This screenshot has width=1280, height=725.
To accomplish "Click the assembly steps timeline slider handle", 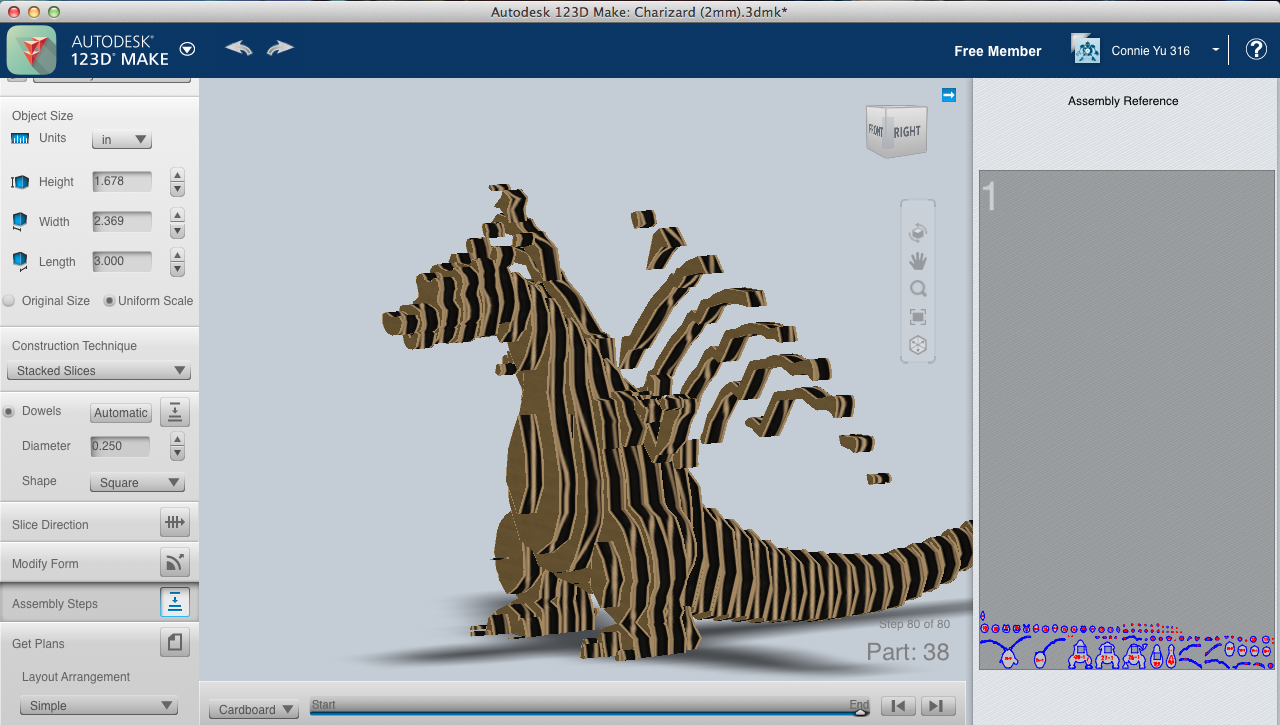I will coord(860,711).
